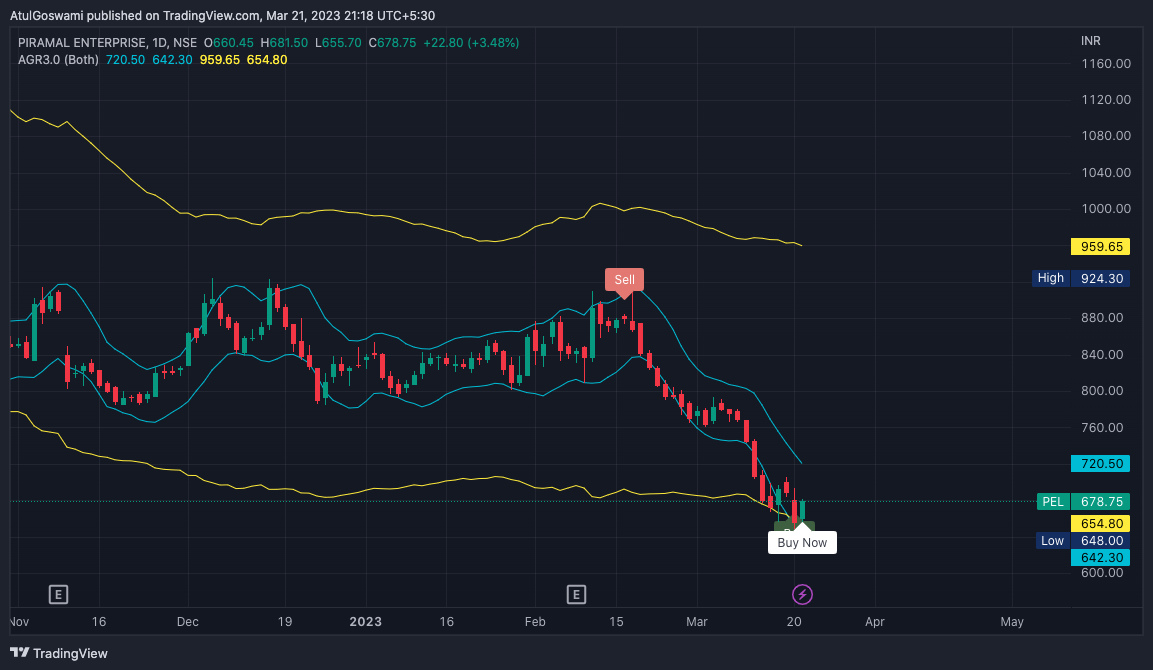Click the yellow 654.80 price label
1153x670 pixels.
click(x=1101, y=524)
